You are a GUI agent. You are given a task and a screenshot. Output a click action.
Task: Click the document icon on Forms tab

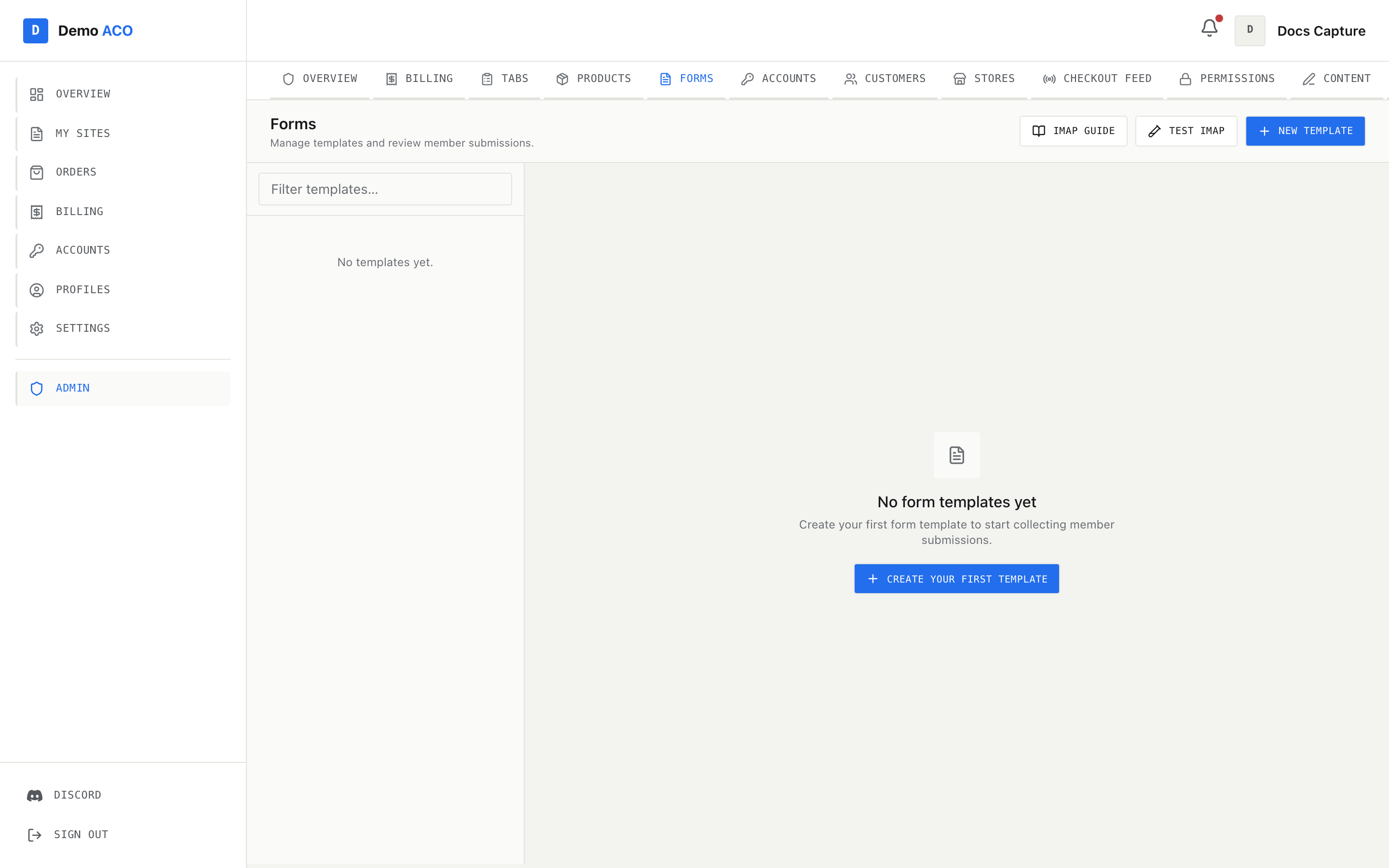pos(665,79)
